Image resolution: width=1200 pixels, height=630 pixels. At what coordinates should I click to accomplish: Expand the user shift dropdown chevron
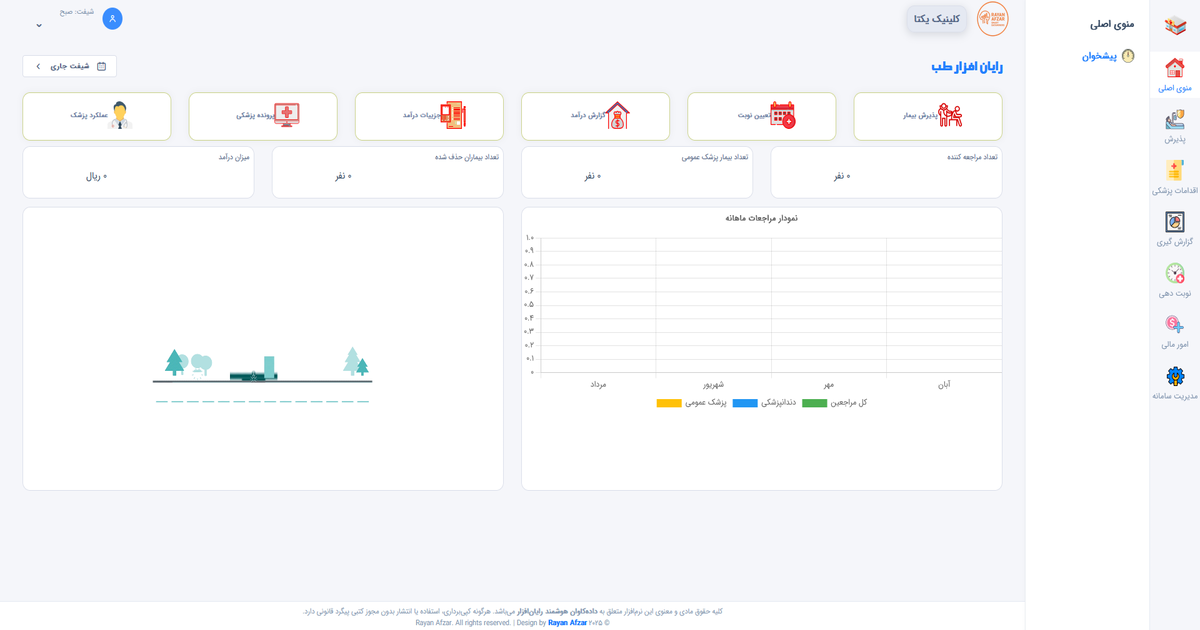(x=39, y=25)
